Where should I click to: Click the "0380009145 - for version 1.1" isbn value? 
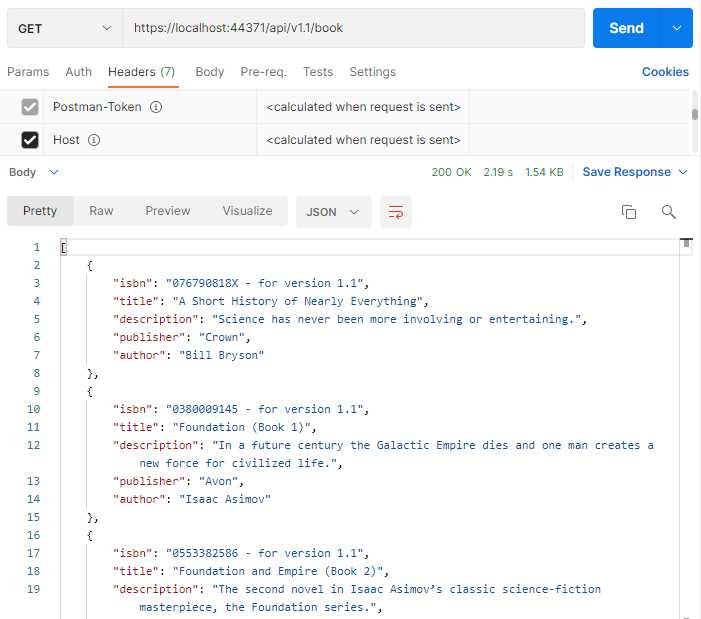(x=264, y=409)
